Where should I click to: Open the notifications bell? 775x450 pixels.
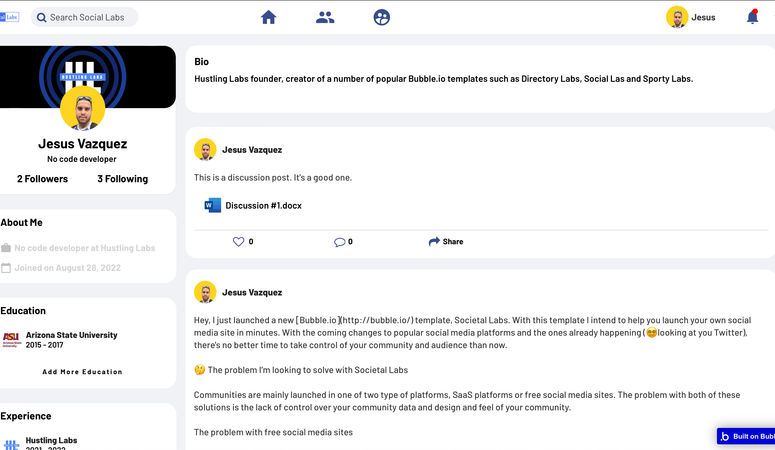click(x=752, y=17)
